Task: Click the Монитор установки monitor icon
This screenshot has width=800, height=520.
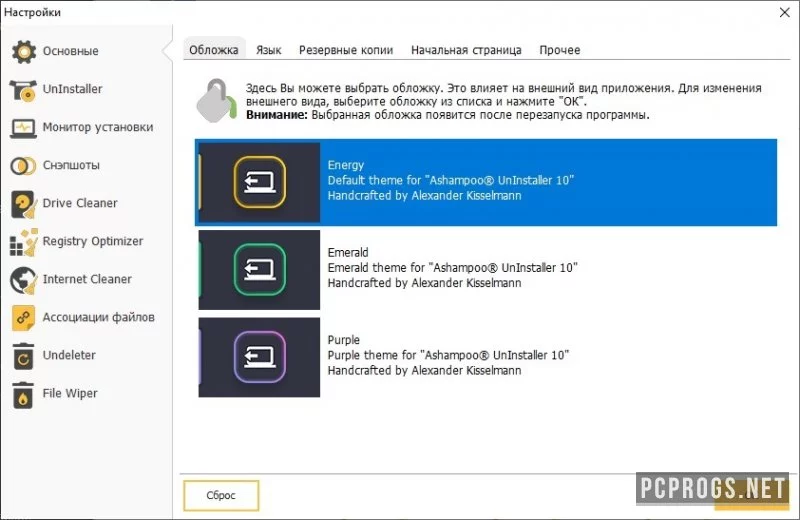Action: (23, 128)
